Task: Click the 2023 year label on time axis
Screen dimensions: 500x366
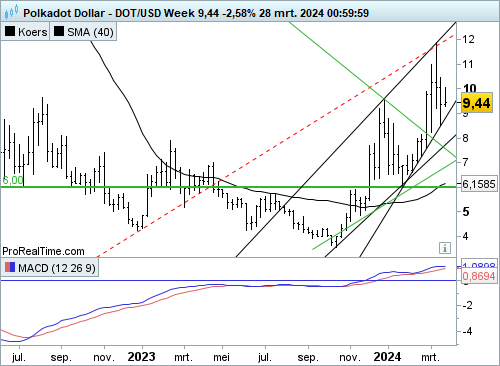Action: (x=142, y=357)
